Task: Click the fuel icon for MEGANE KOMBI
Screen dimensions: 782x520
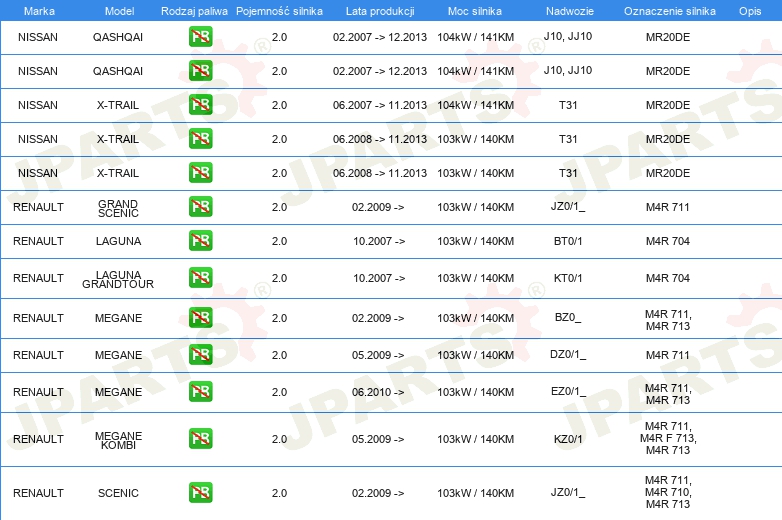Action: (200, 439)
